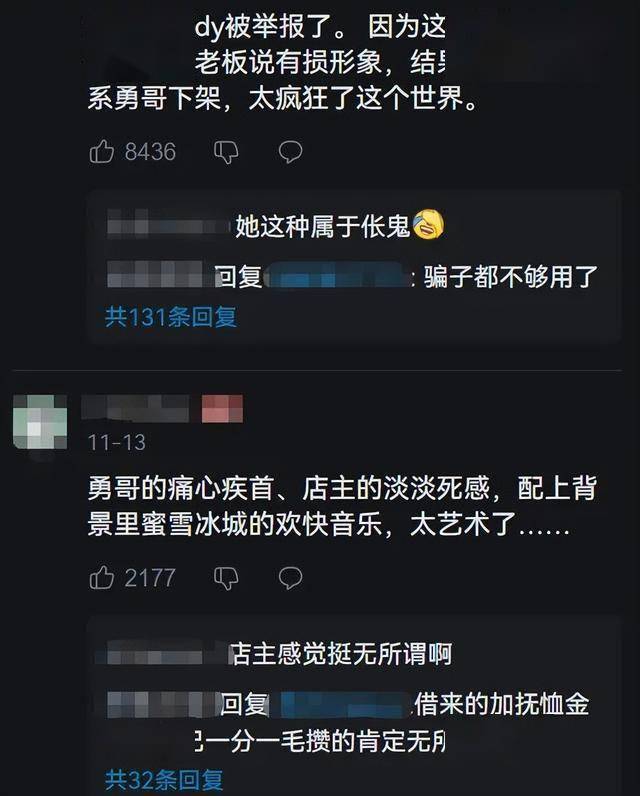Open the 11-13 commenter's username
This screenshot has width=640, height=796.
(x=135, y=409)
